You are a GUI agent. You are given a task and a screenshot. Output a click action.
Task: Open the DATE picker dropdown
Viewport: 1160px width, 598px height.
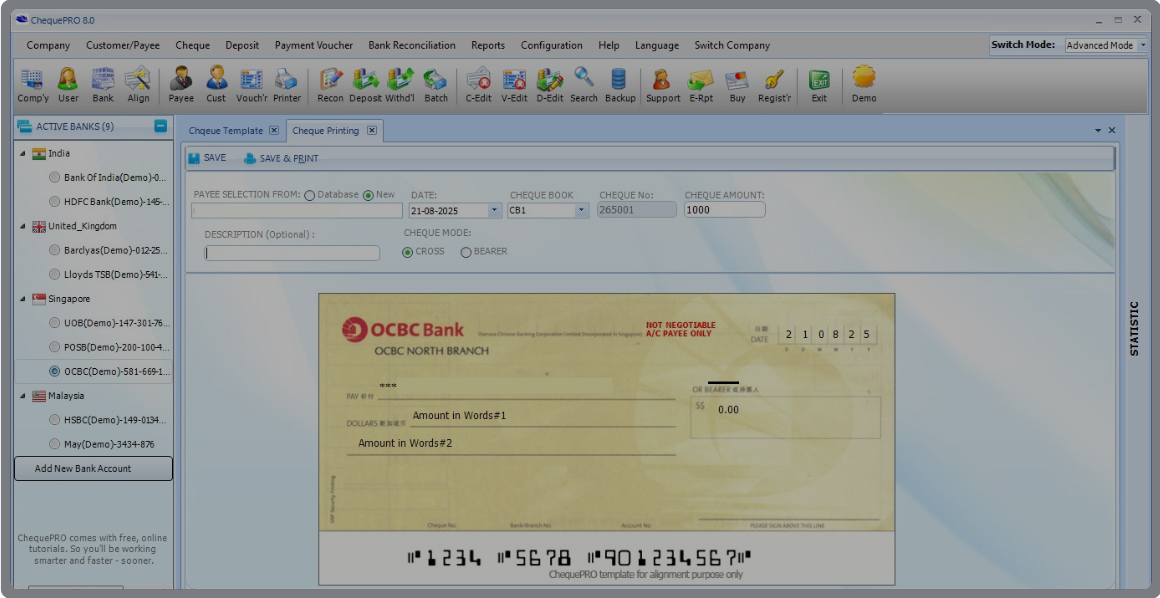[x=495, y=210]
